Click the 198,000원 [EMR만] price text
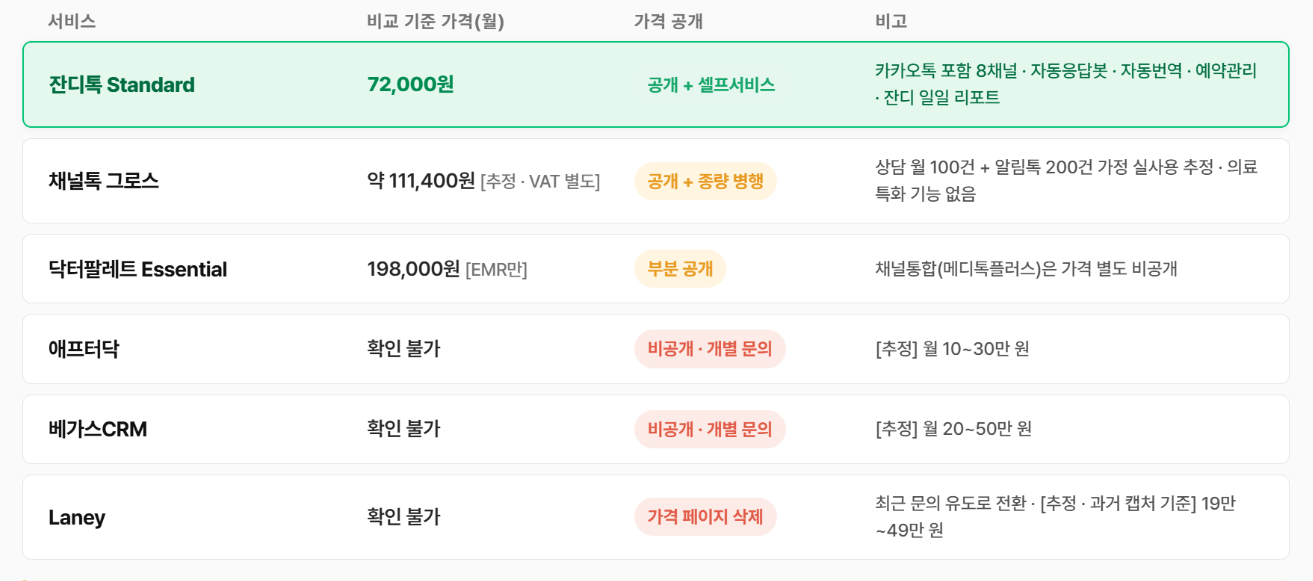The height and width of the screenshot is (581, 1313). (x=447, y=269)
